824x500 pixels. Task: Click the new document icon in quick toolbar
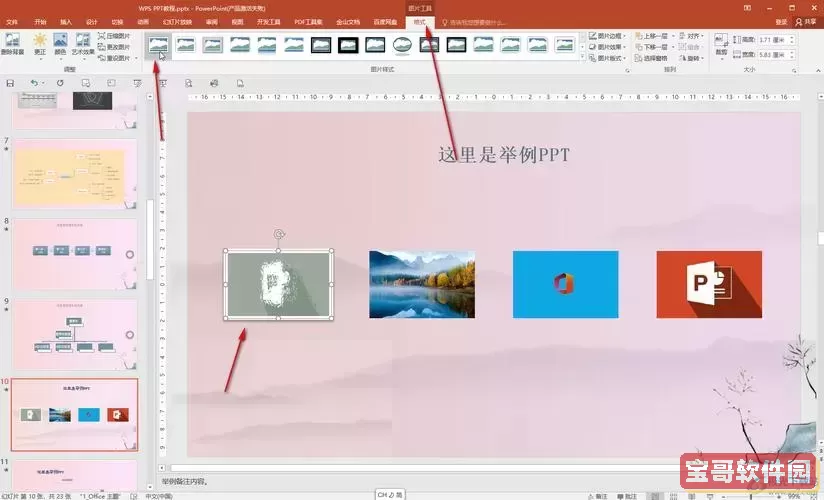coord(240,83)
